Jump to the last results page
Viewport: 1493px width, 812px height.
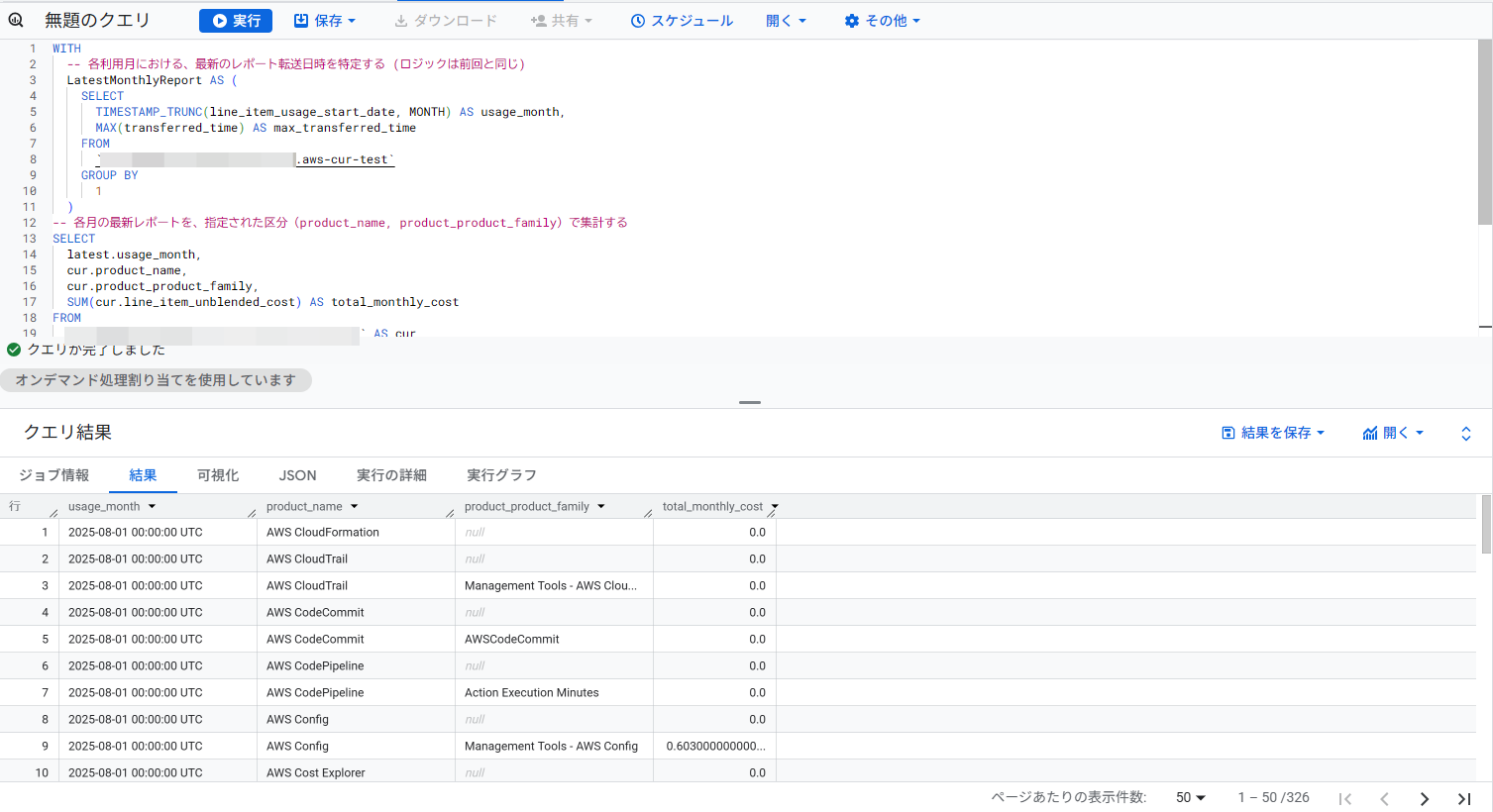click(1463, 797)
